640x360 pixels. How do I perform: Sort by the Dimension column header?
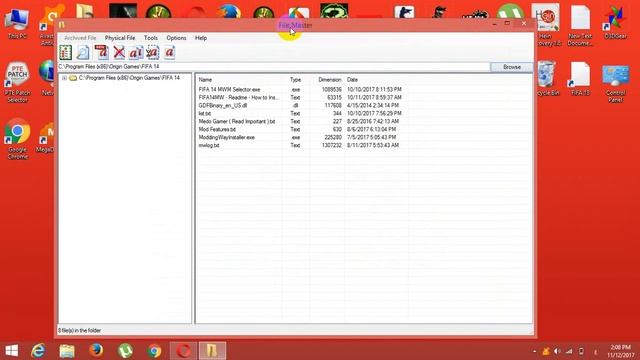[x=330, y=80]
